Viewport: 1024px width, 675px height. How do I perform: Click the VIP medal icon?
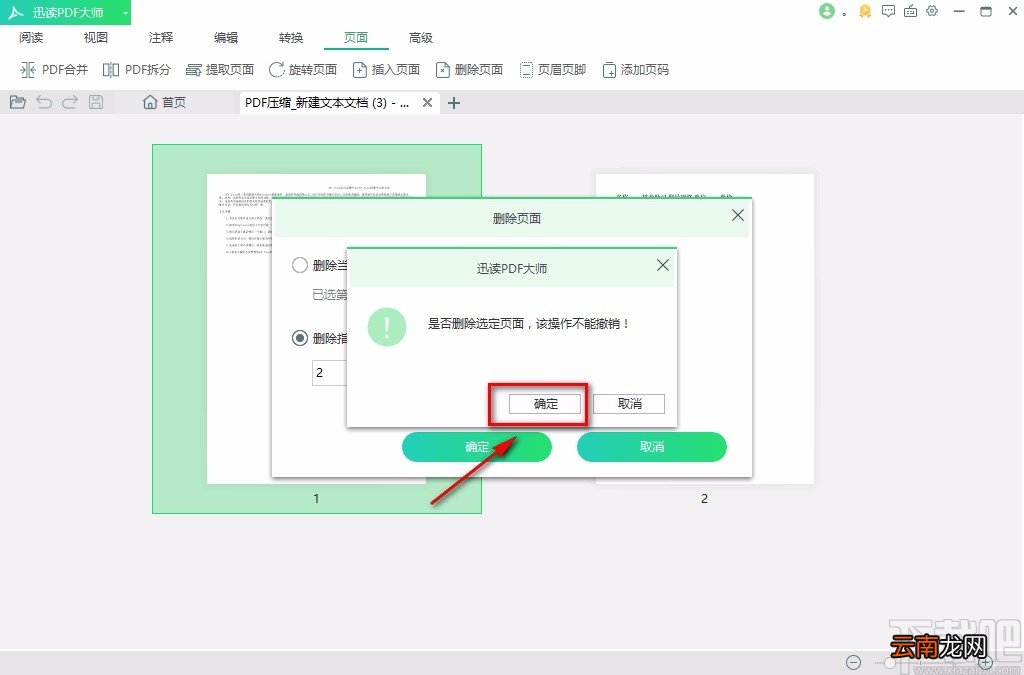[865, 11]
